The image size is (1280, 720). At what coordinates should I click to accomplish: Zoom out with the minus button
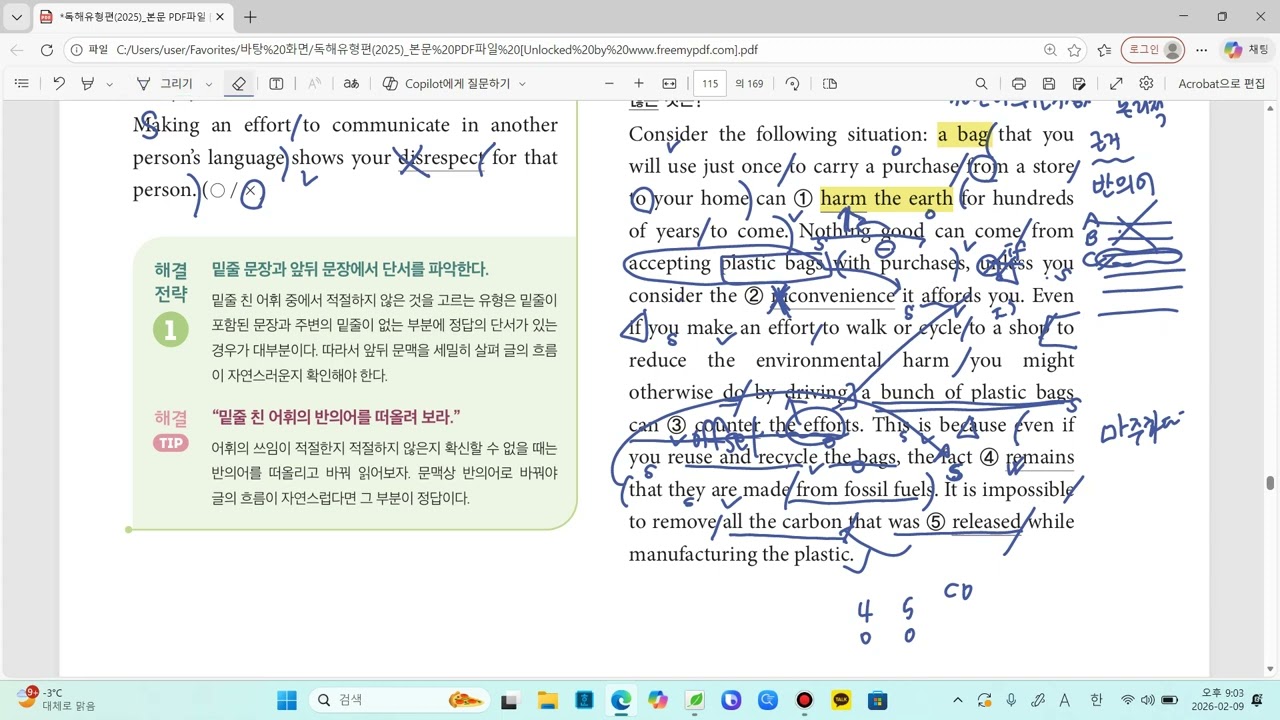[x=609, y=84]
